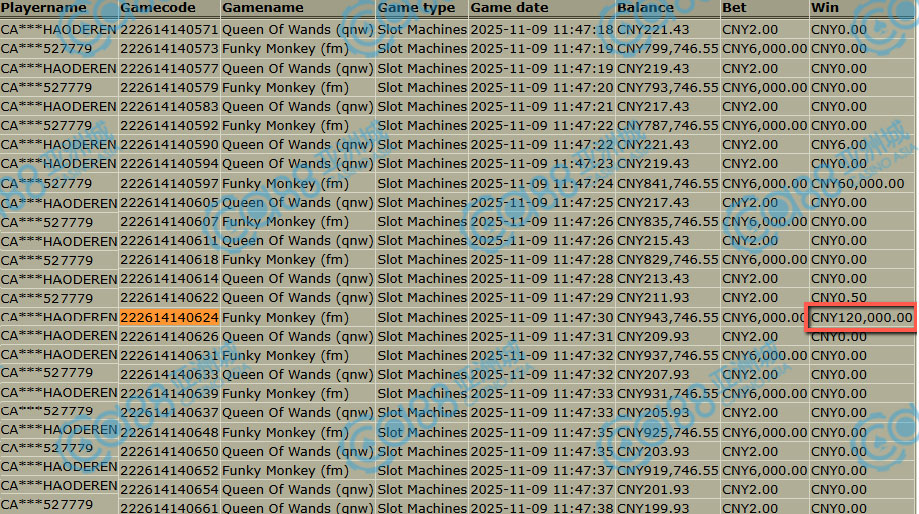919x514 pixels.
Task: Click the Gamecode column header
Action: click(x=156, y=8)
